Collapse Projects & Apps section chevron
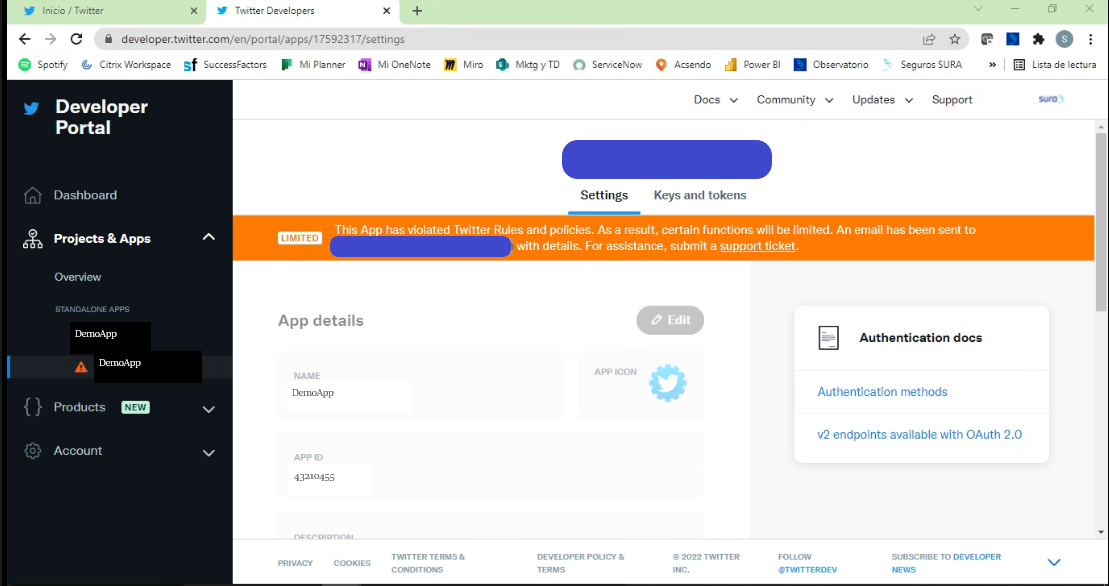 point(209,237)
